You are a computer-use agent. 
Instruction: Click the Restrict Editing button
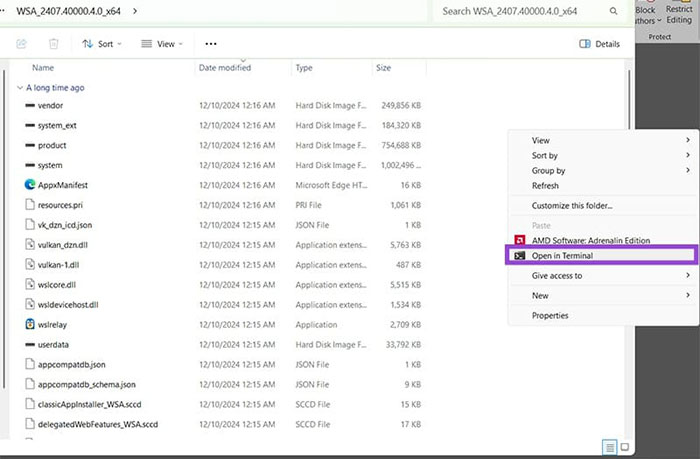click(x=679, y=15)
